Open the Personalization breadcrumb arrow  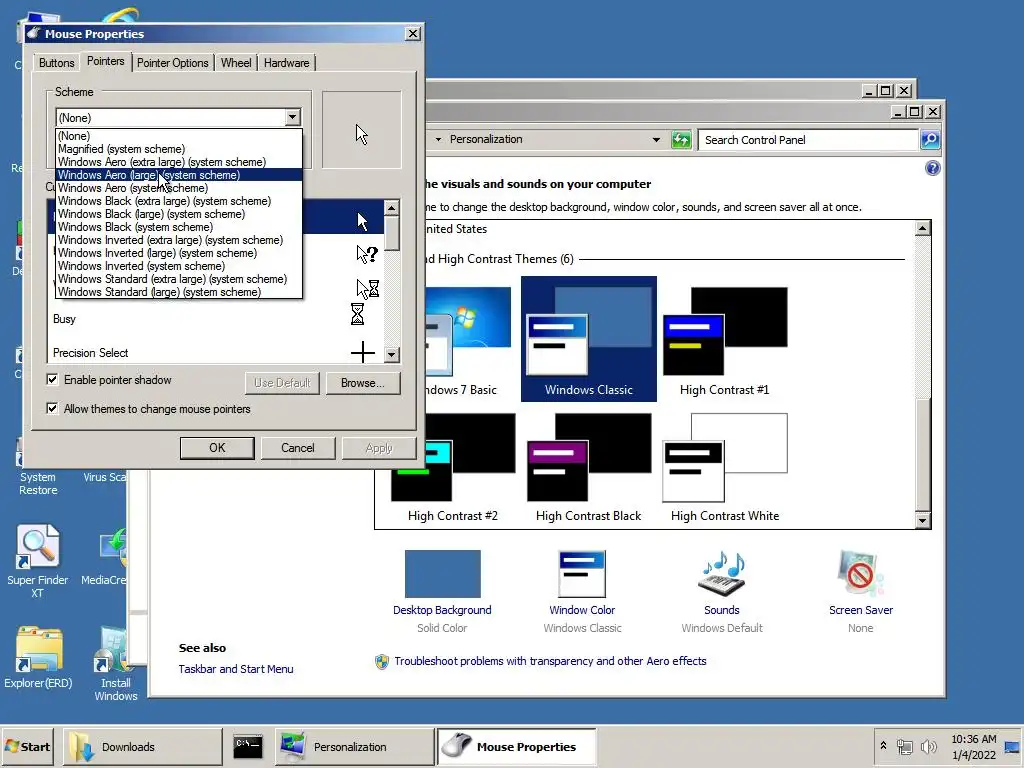point(438,139)
